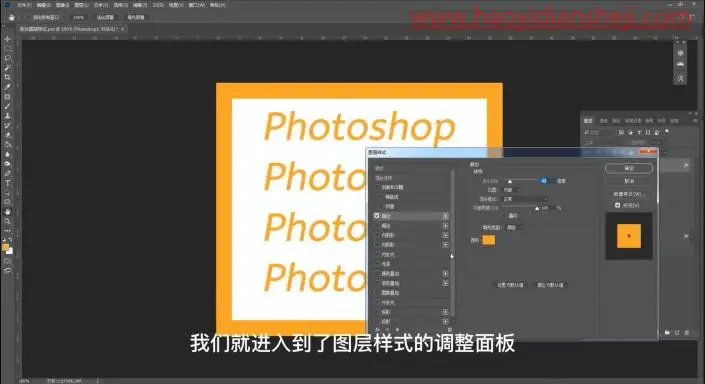The height and width of the screenshot is (384, 705).
Task: Open the 窗口 (Window) menu
Action: pos(196,5)
